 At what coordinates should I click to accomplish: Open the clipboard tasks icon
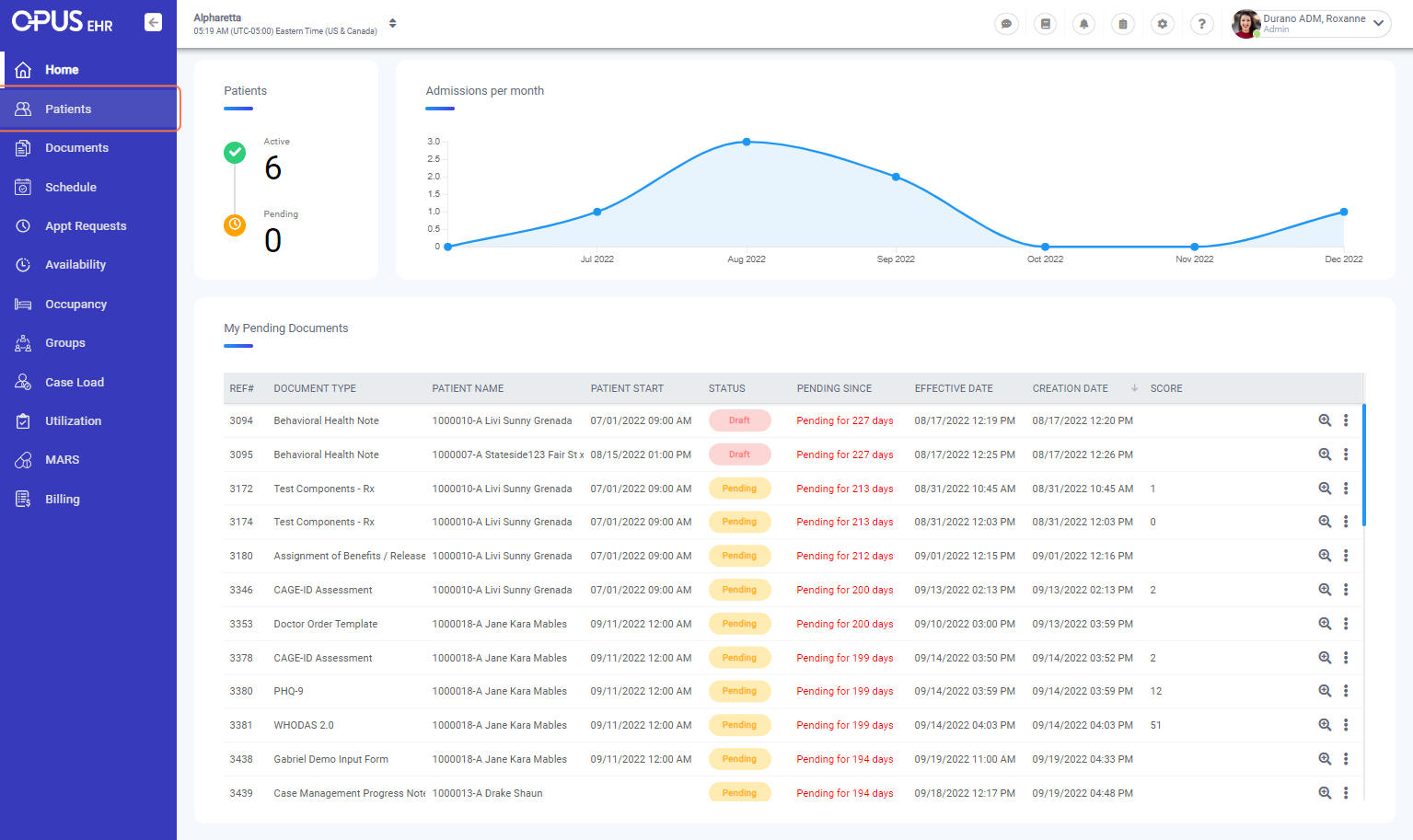pyautogui.click(x=1123, y=24)
